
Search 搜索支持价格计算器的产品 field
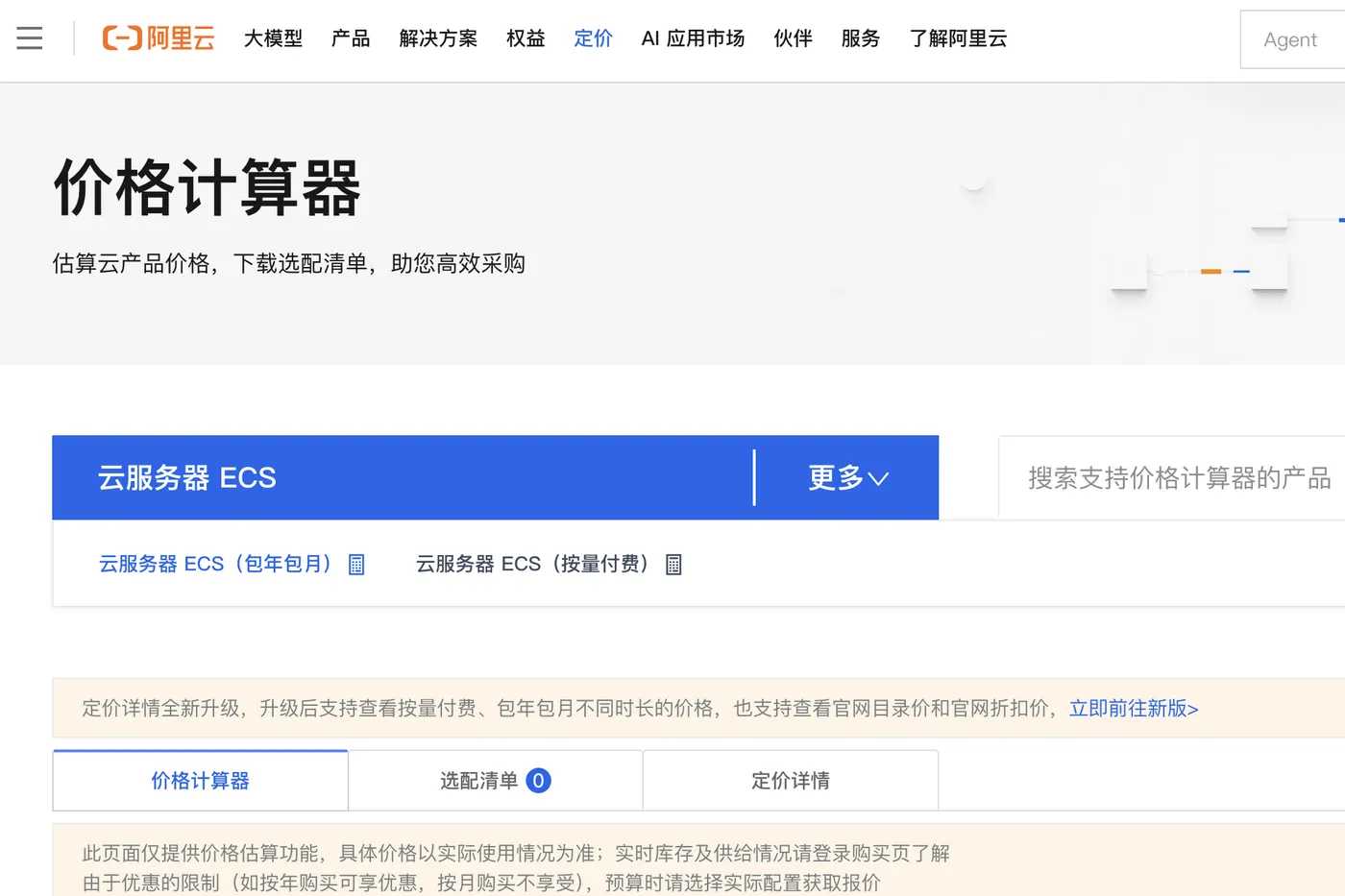[x=1172, y=478]
